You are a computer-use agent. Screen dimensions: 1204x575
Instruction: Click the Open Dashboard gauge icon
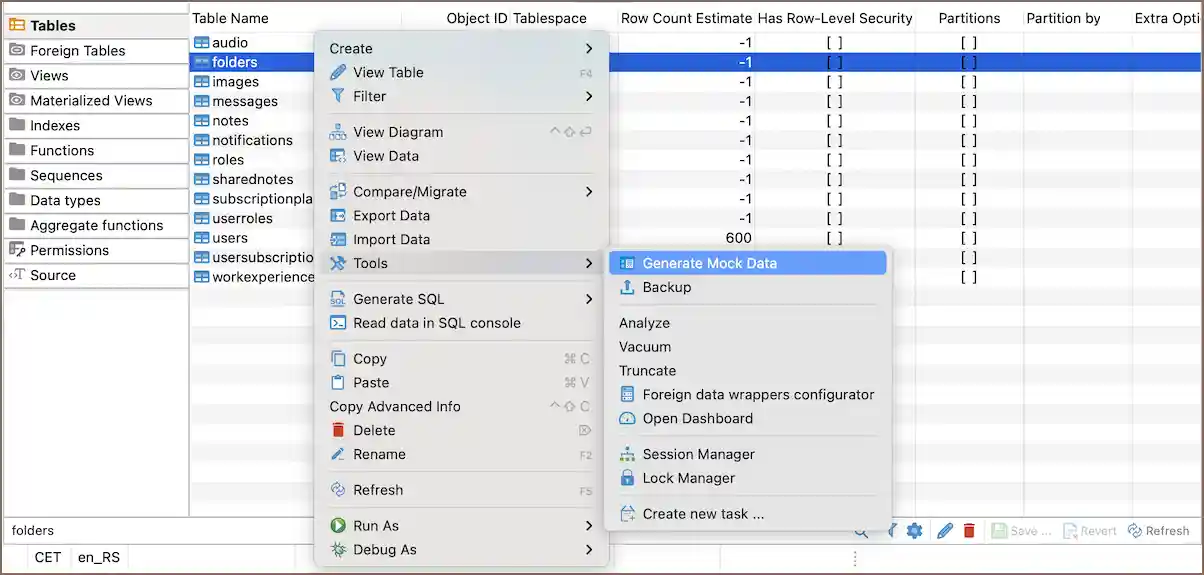[627, 419]
